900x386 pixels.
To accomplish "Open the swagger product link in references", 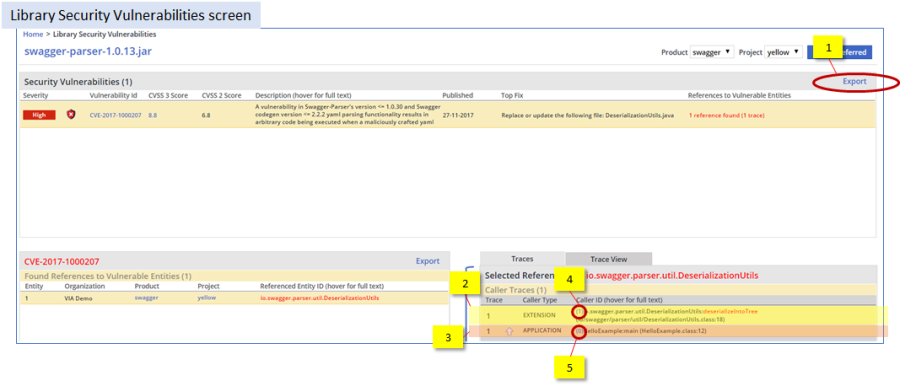I will click(146, 298).
